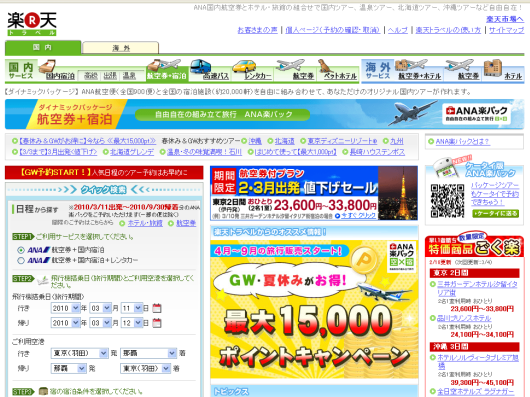Click the green bullet beside ANA楽パックとは？
This screenshot has height=397, width=530.
coord(431,142)
